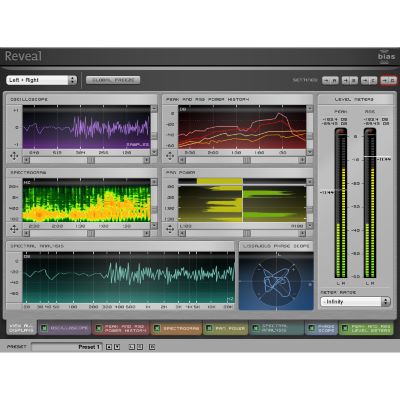Toggle the Pan Power display checkbox
The height and width of the screenshot is (400, 400).
tap(209, 328)
